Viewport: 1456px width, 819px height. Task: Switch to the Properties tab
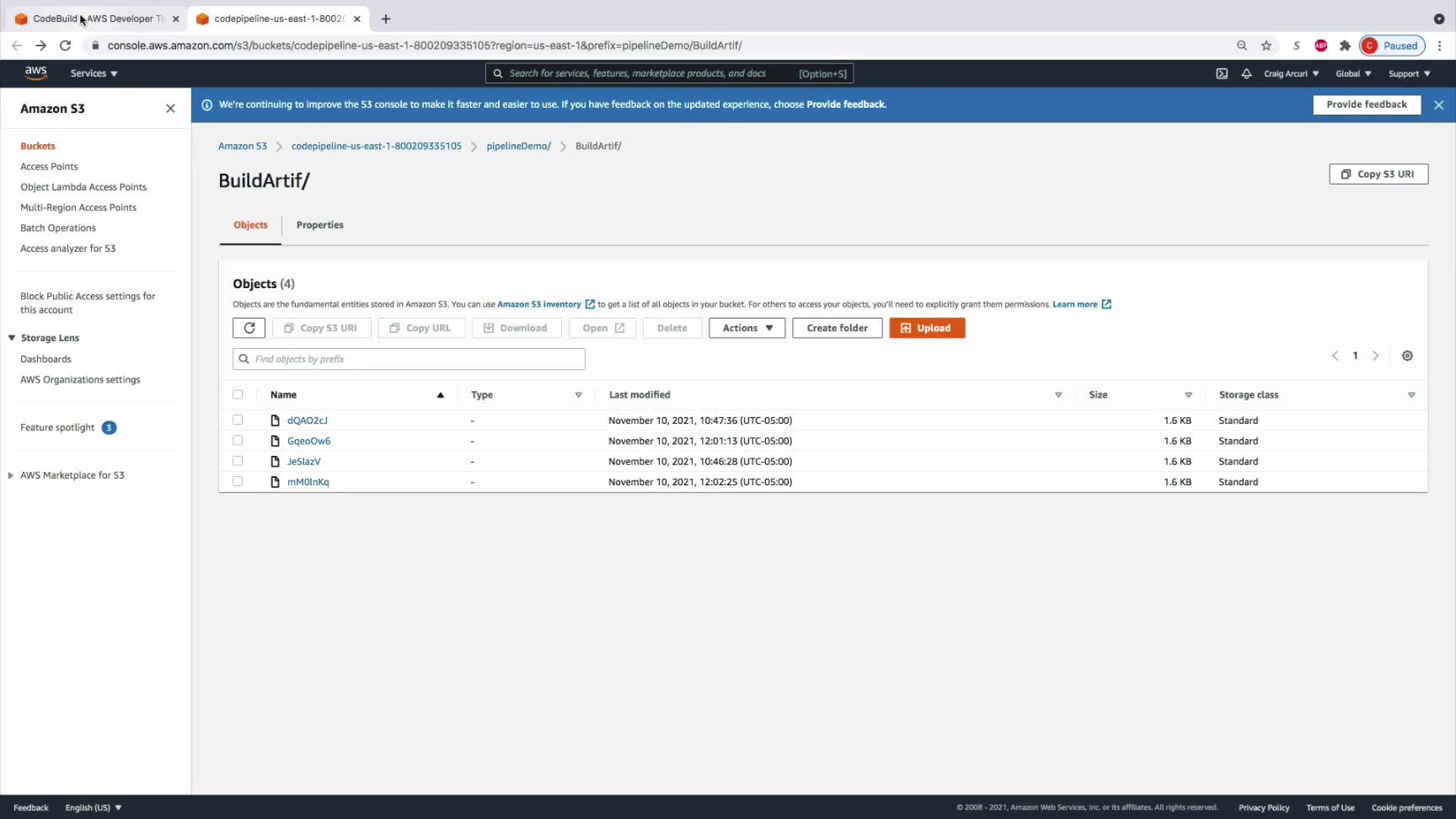[320, 225]
